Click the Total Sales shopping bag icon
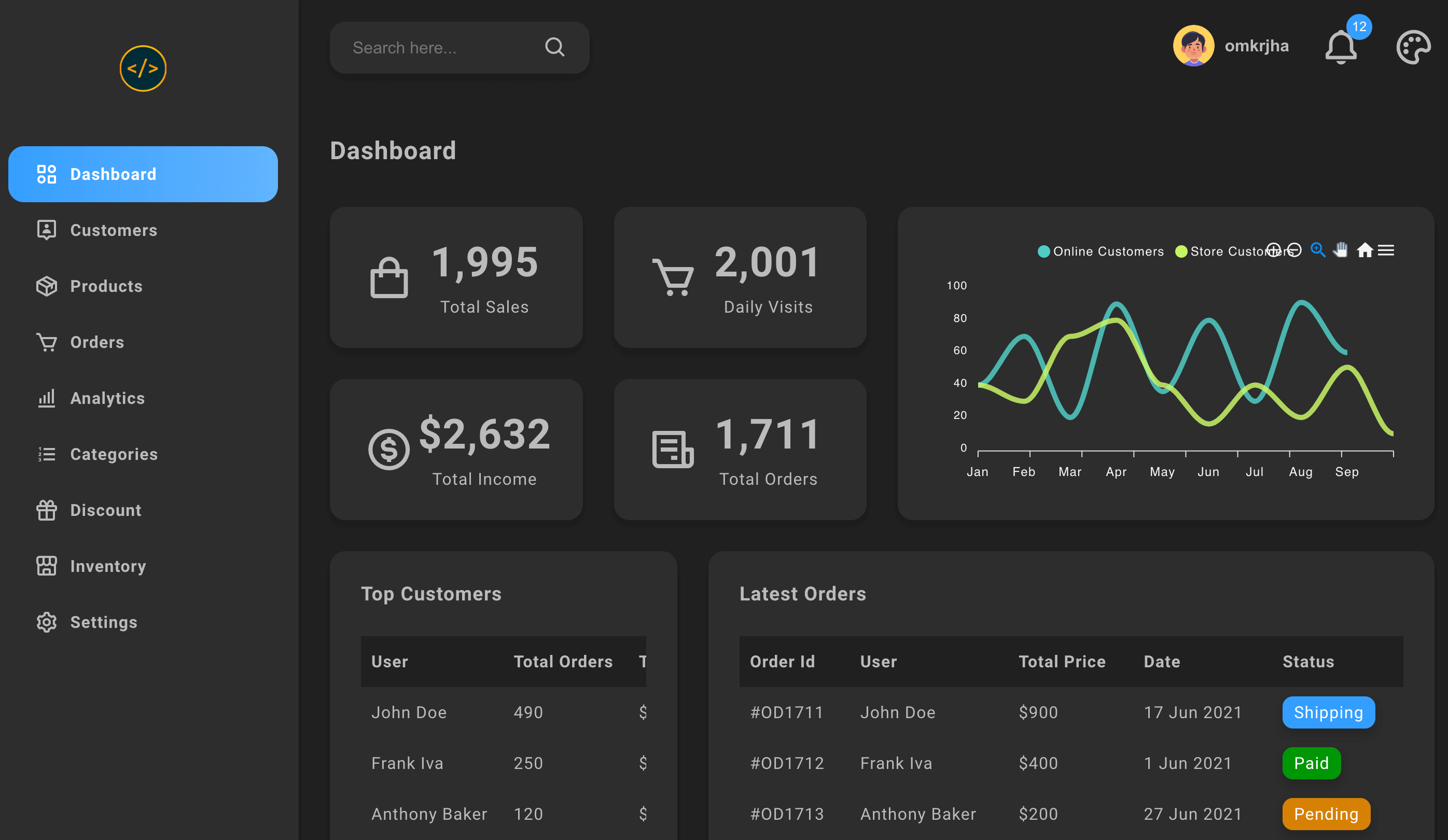The image size is (1448, 840). point(389,277)
